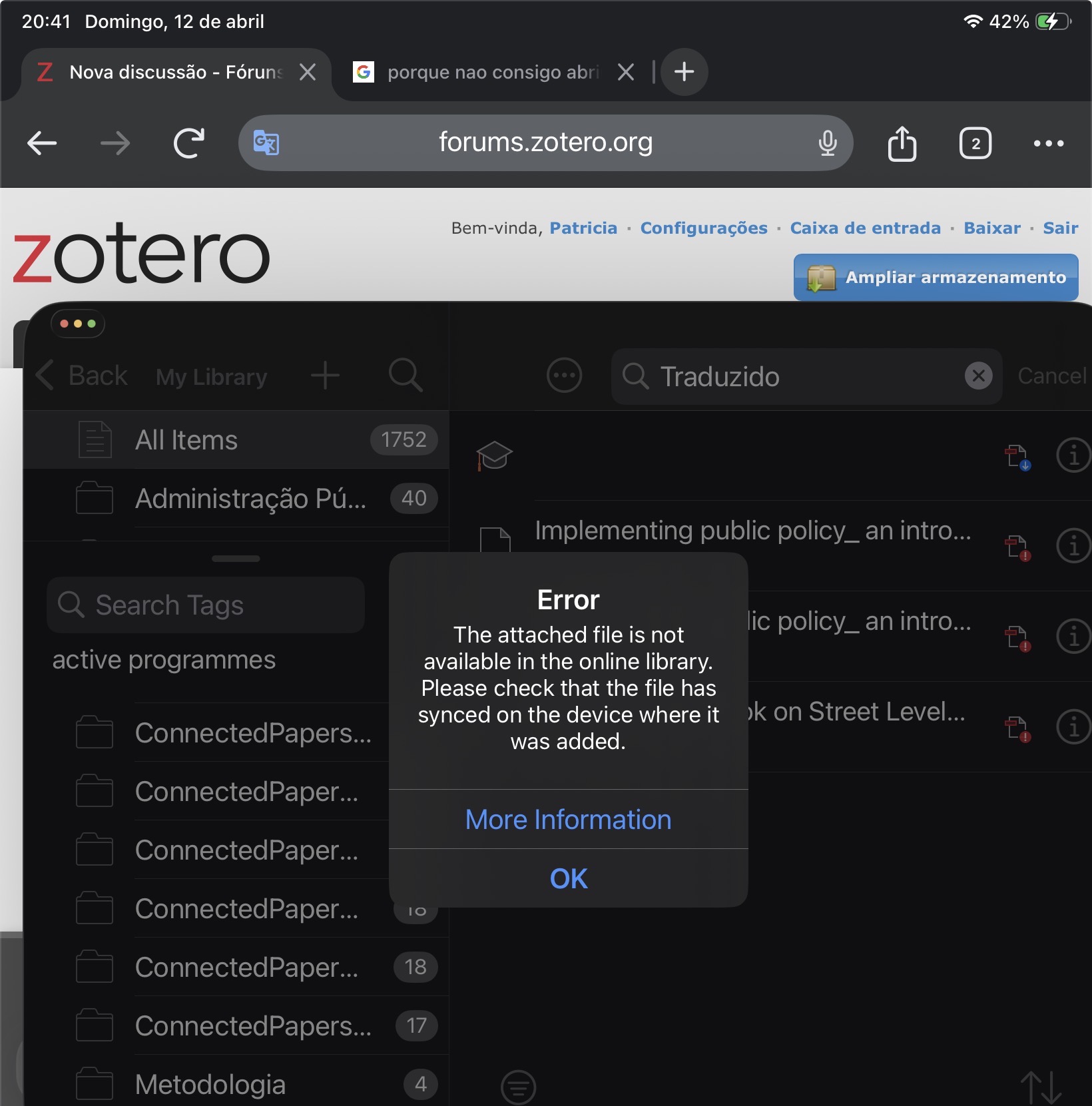Open the tab switcher showing 2 tabs
The height and width of the screenshot is (1106, 1092).
tap(975, 143)
